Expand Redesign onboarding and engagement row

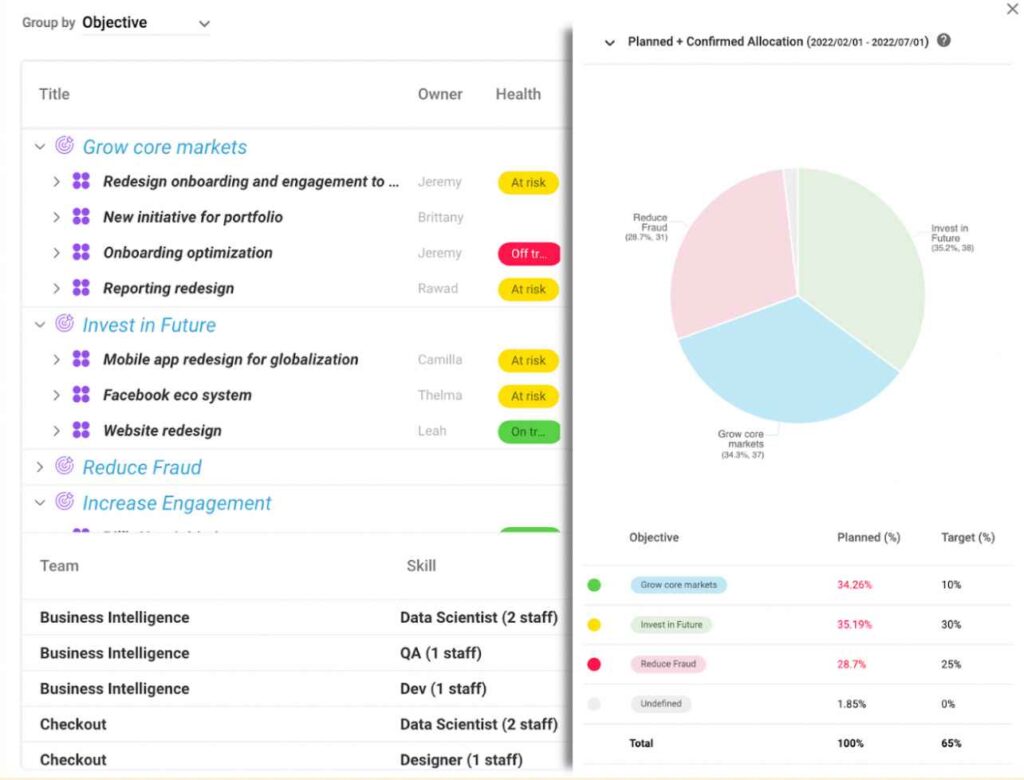tap(56, 182)
